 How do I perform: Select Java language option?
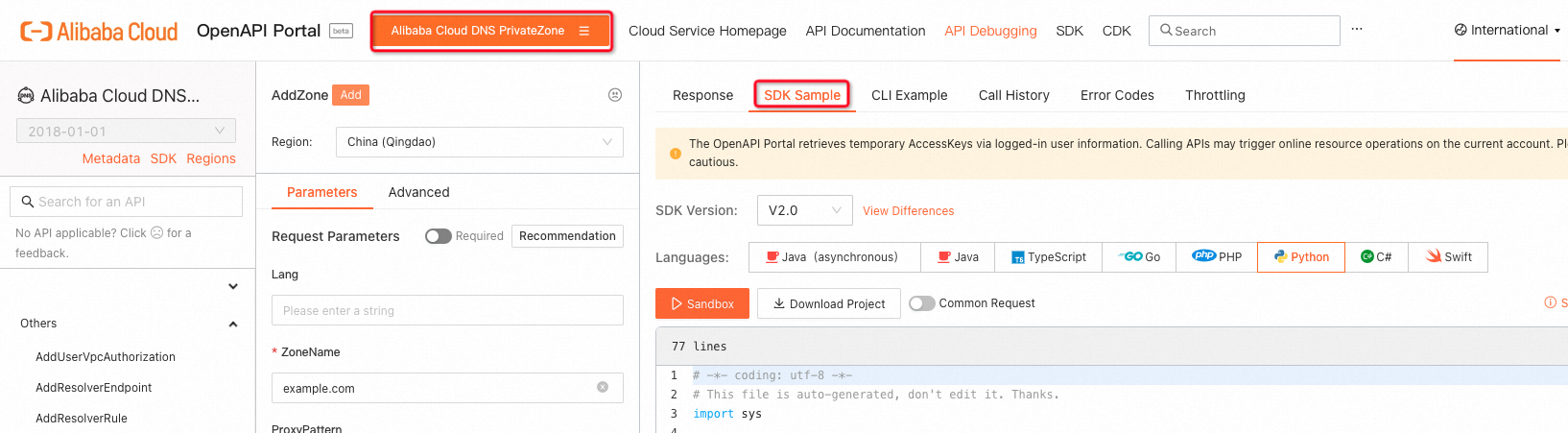tap(958, 257)
